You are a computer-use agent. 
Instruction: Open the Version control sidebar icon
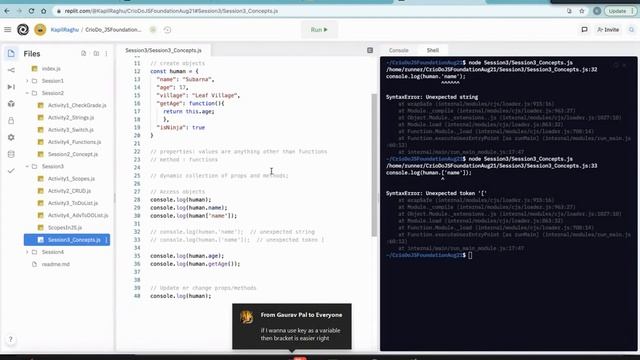click(11, 70)
